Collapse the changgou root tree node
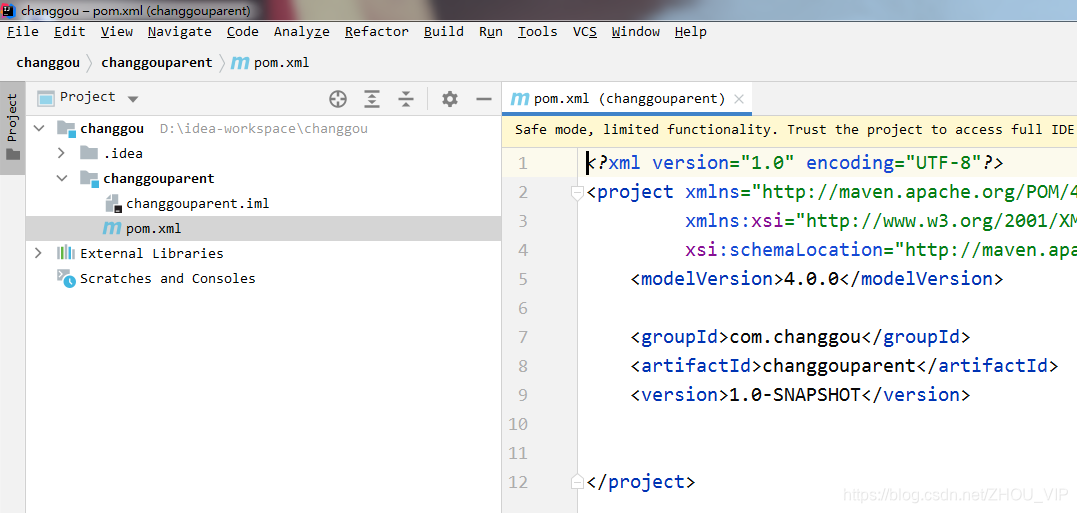 [x=39, y=128]
